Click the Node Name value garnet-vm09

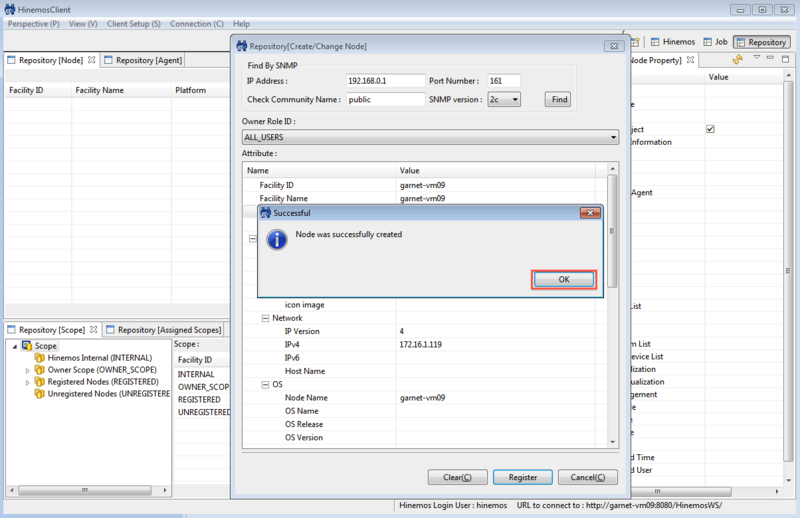tap(422, 398)
